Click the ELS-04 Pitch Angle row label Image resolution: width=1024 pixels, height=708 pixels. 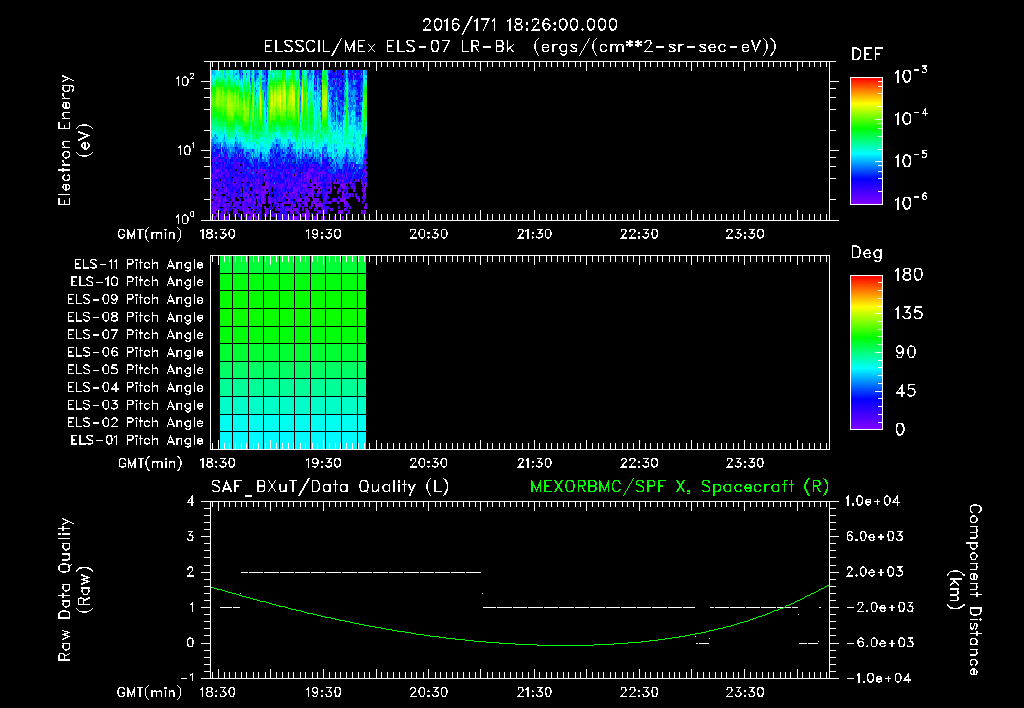tap(136, 388)
